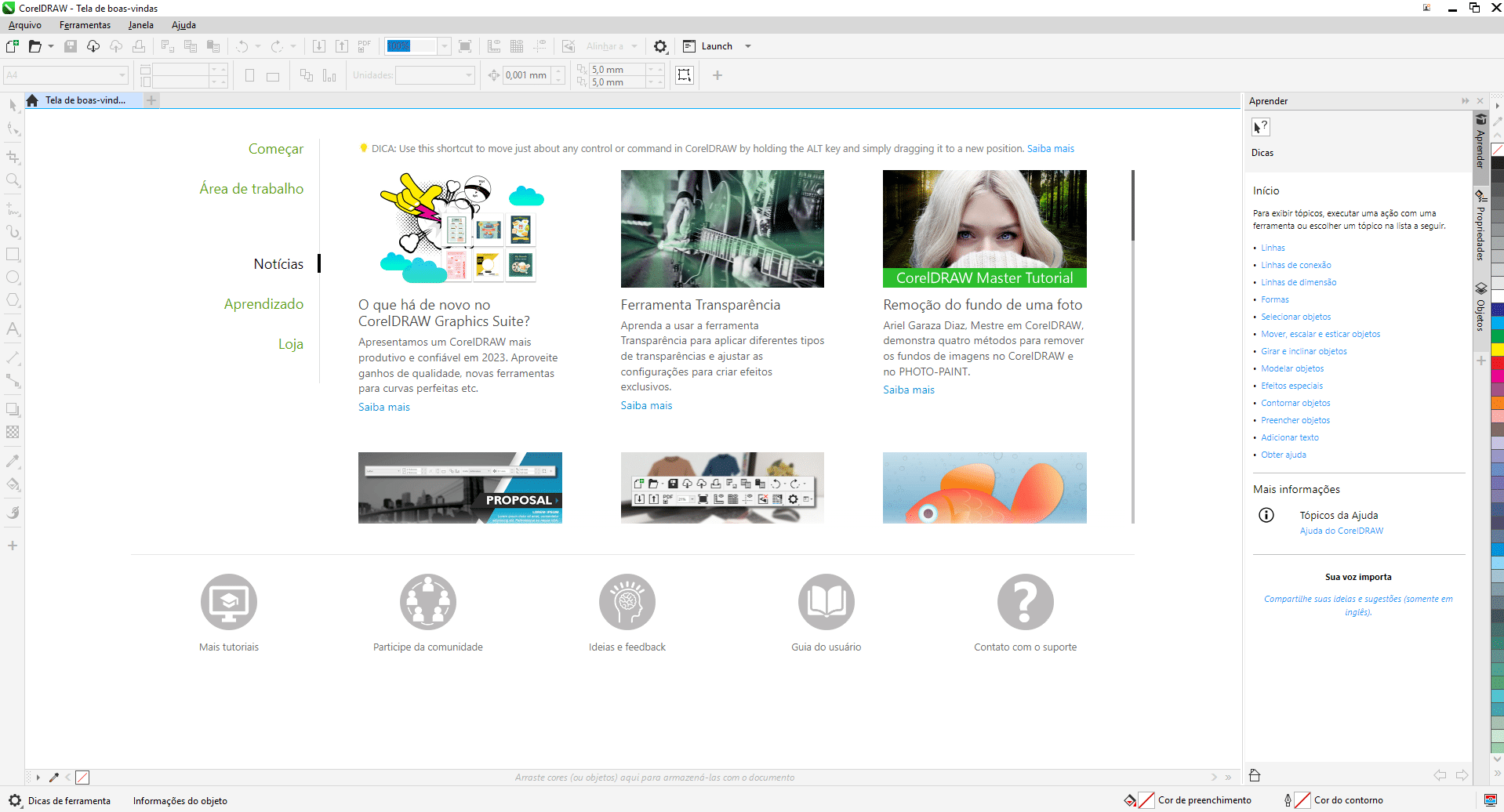Click the Import arrow icon

tap(319, 46)
